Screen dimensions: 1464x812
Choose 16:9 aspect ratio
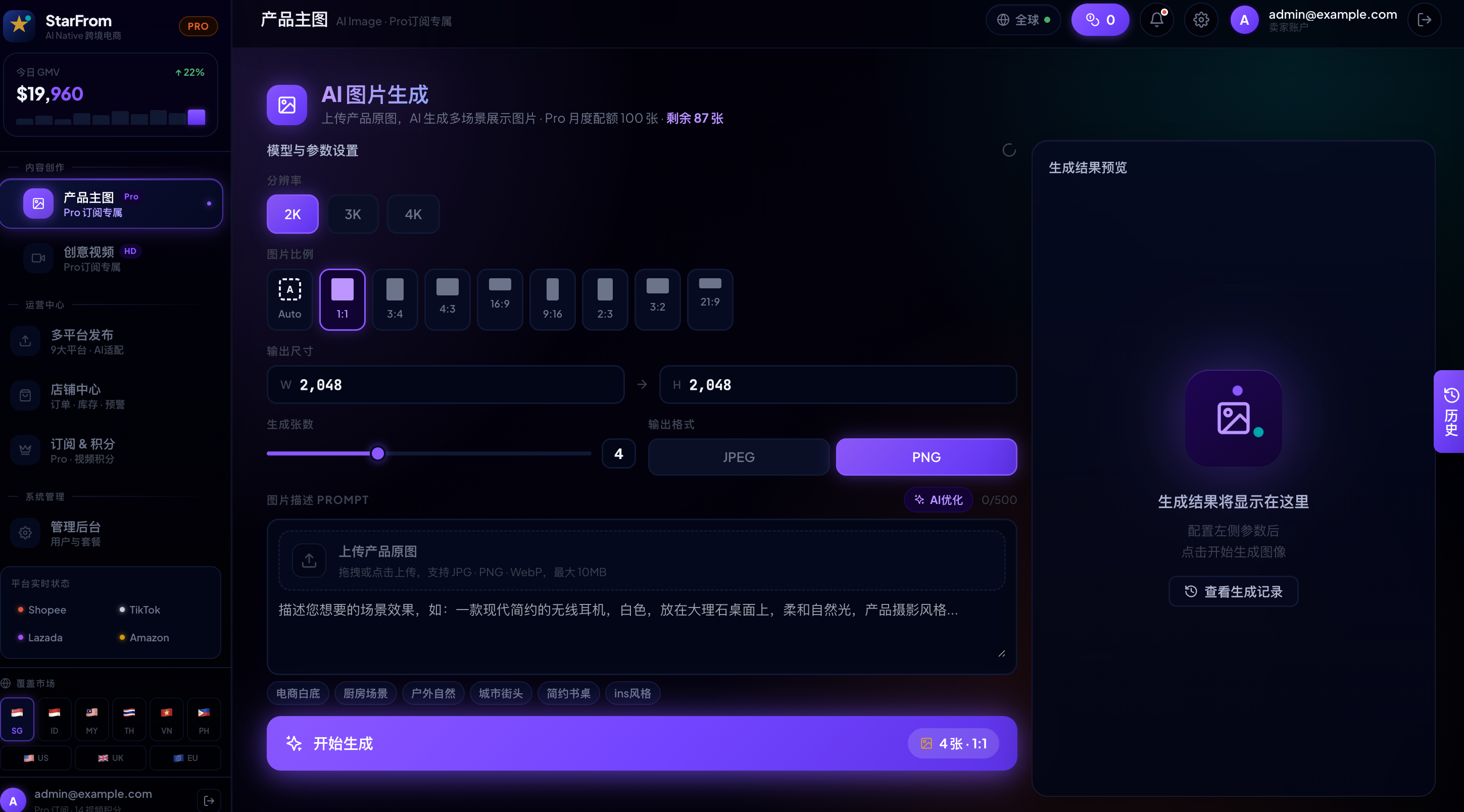[500, 299]
